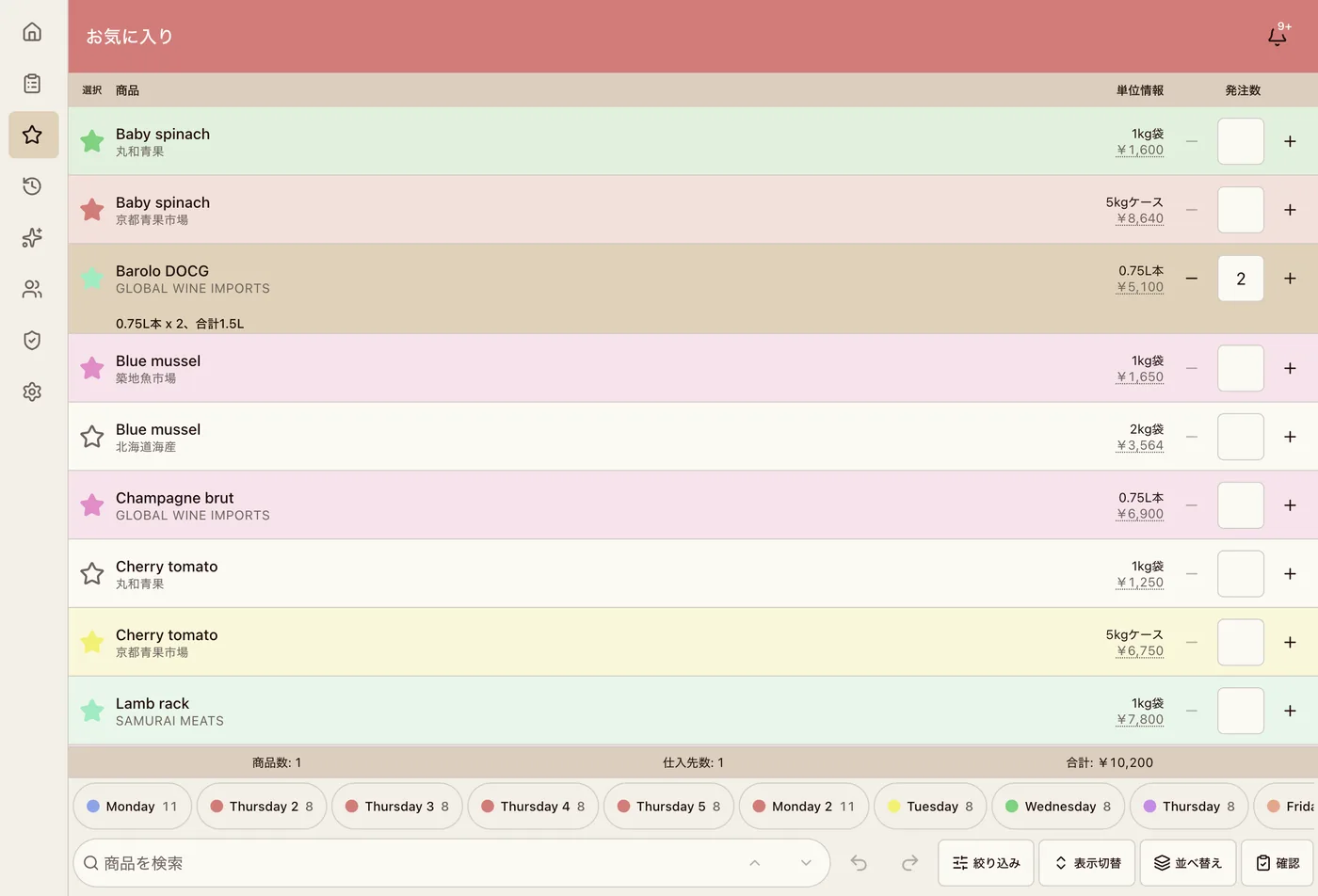Open the users icon in sidebar
The height and width of the screenshot is (896, 1318).
32,289
